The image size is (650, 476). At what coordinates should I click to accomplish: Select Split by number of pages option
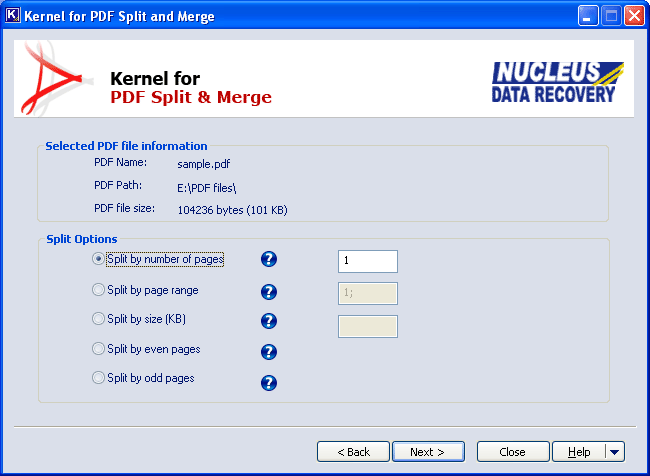(98, 259)
